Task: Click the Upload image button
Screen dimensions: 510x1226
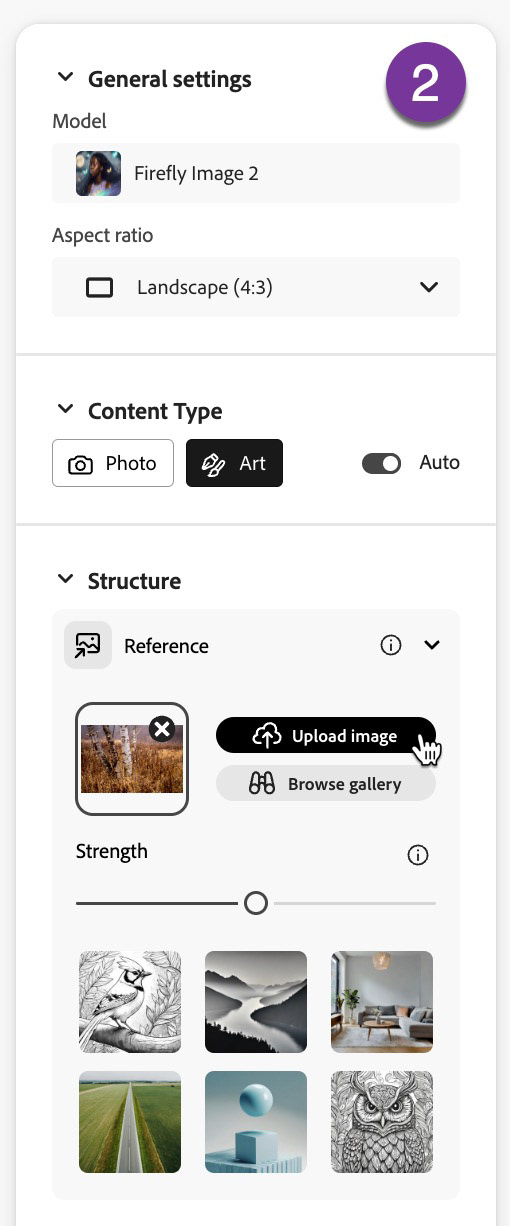Action: (x=326, y=735)
